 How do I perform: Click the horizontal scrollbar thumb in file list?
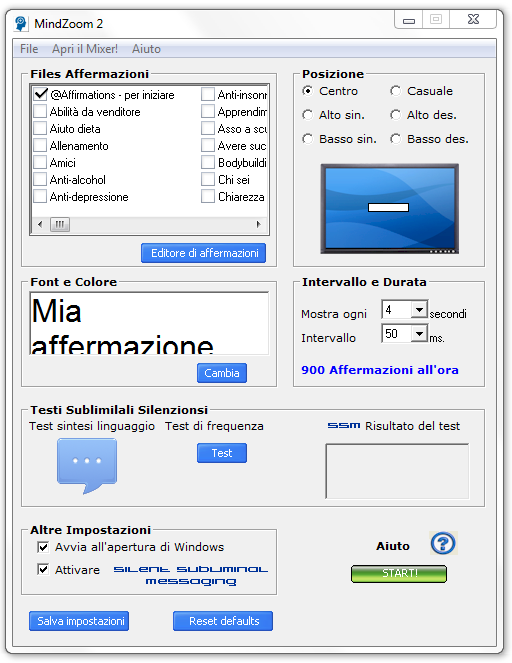pyautogui.click(x=60, y=224)
